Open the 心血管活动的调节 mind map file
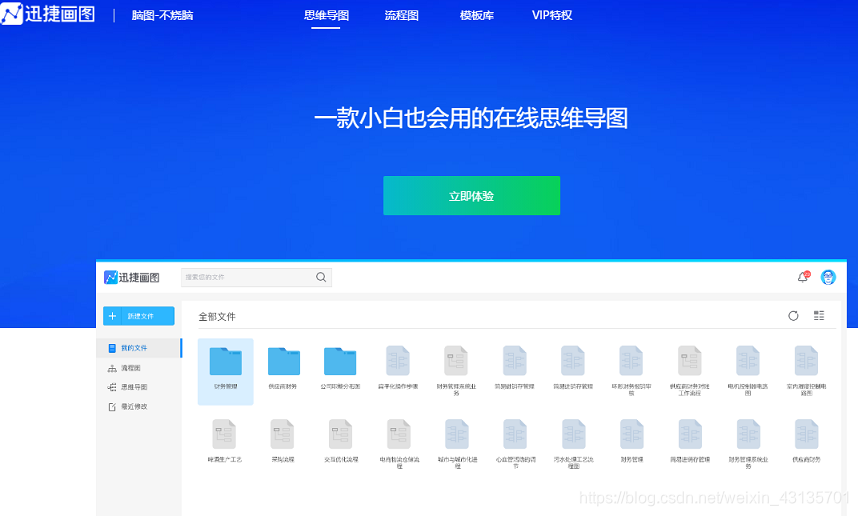Viewport: 858px width, 516px height. click(515, 444)
